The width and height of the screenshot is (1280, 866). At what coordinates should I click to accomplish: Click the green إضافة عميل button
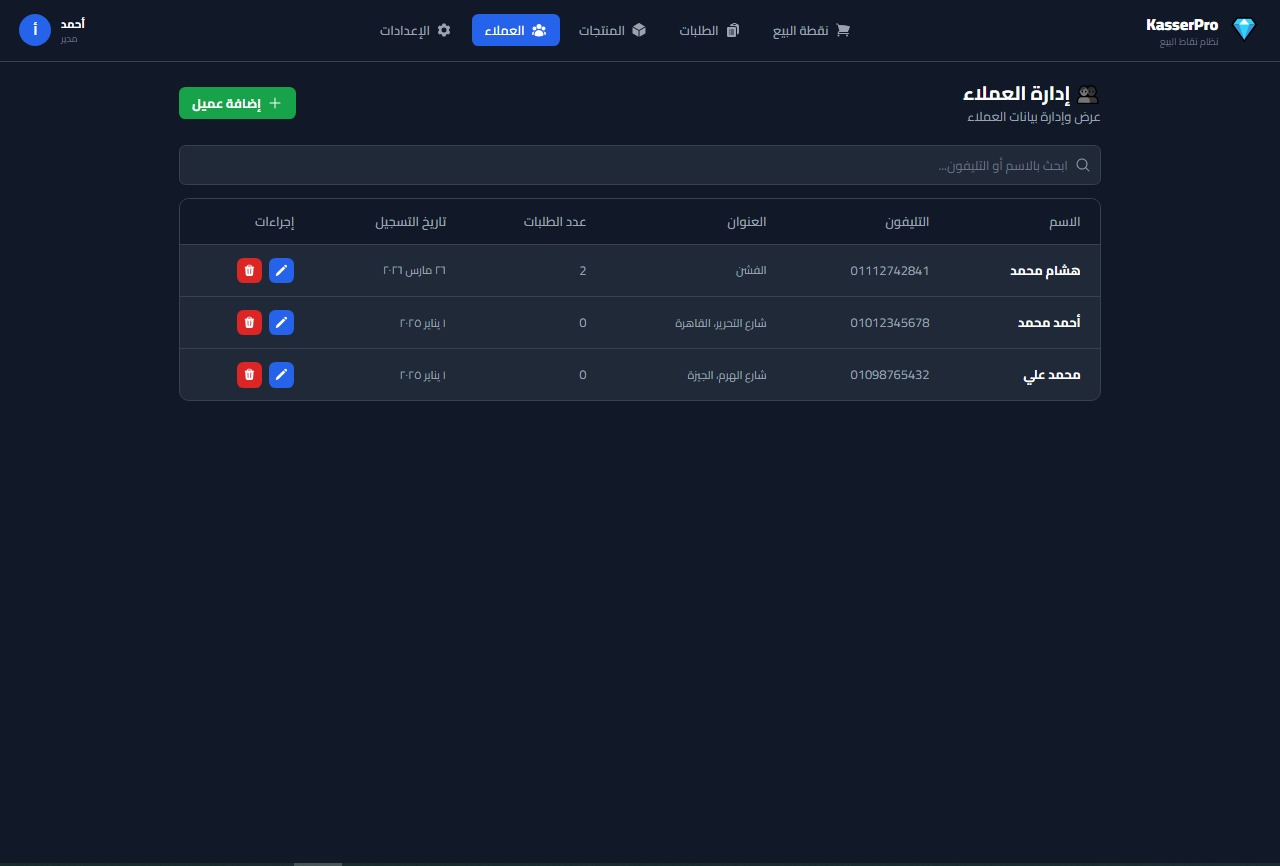[237, 103]
